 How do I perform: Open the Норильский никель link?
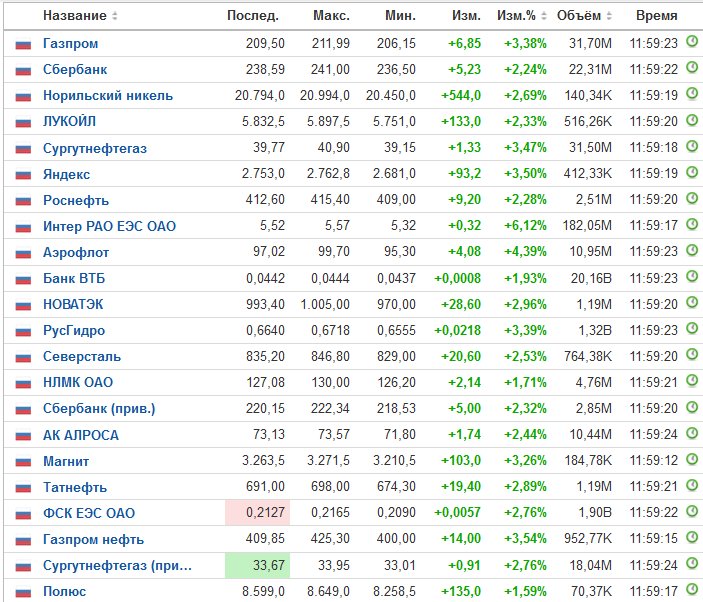coord(108,95)
